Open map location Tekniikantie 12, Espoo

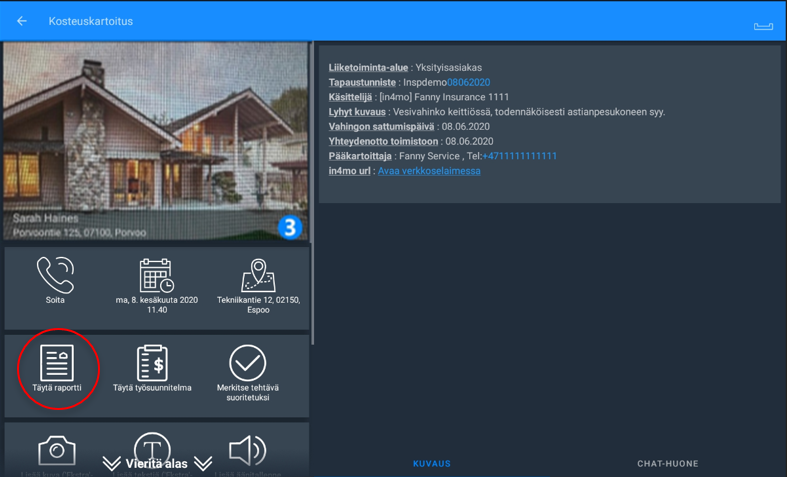click(258, 276)
